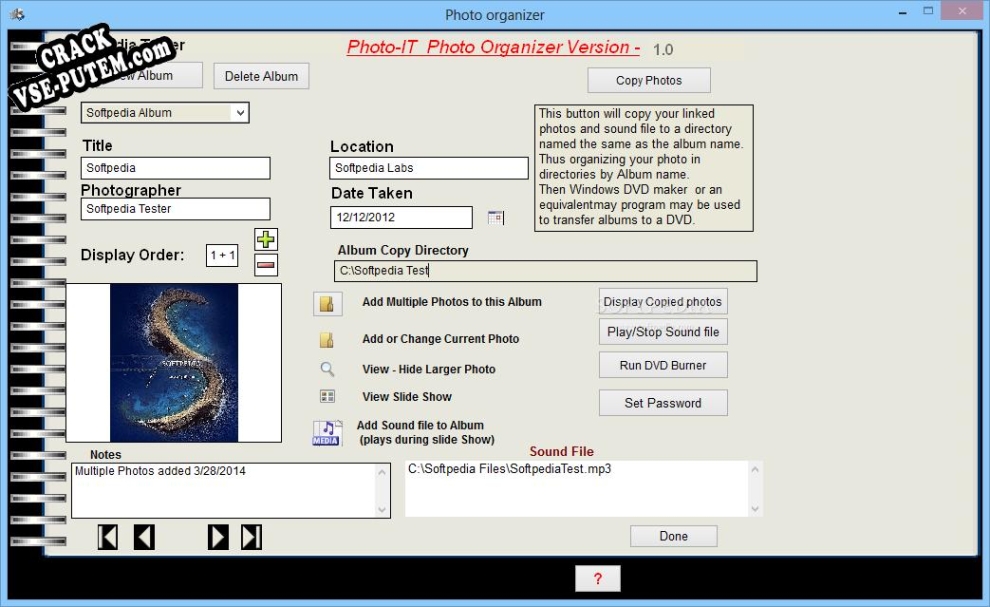The width and height of the screenshot is (990, 607).
Task: Click the green plus display order icon
Action: coord(266,239)
